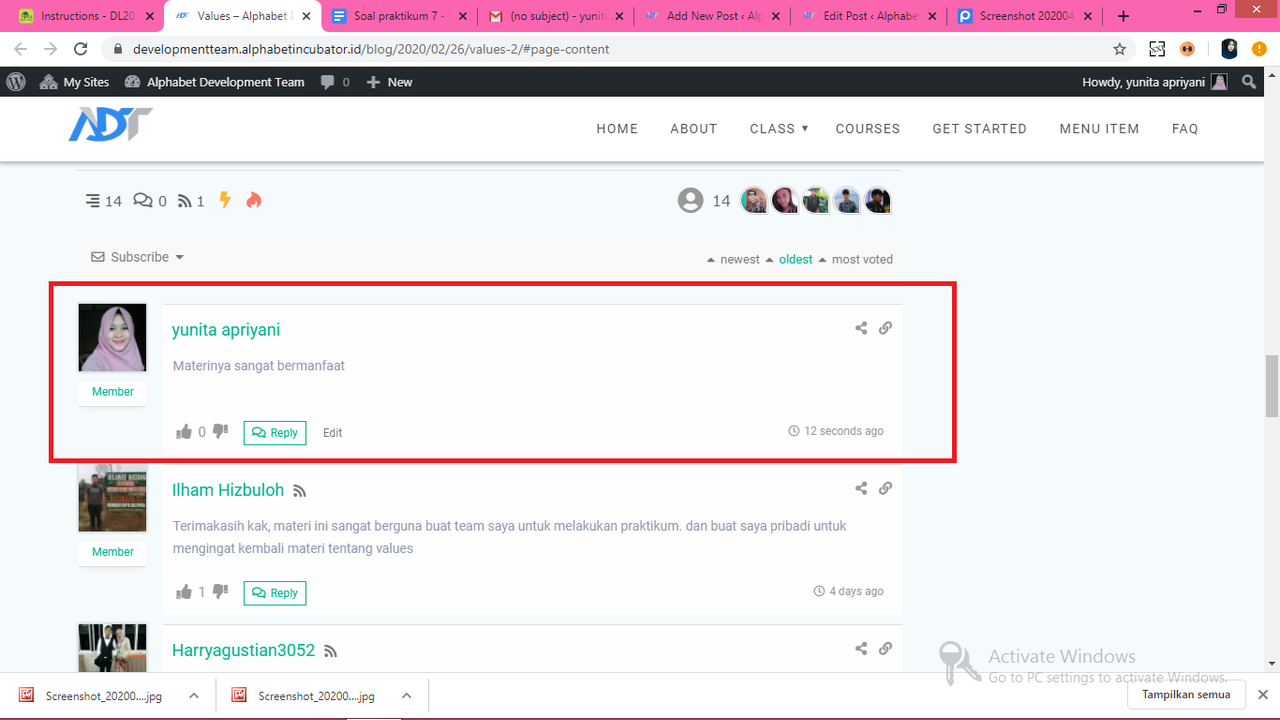Screen dimensions: 1280x720
Task: Share Harryagustian3052's comment
Action: tap(861, 648)
